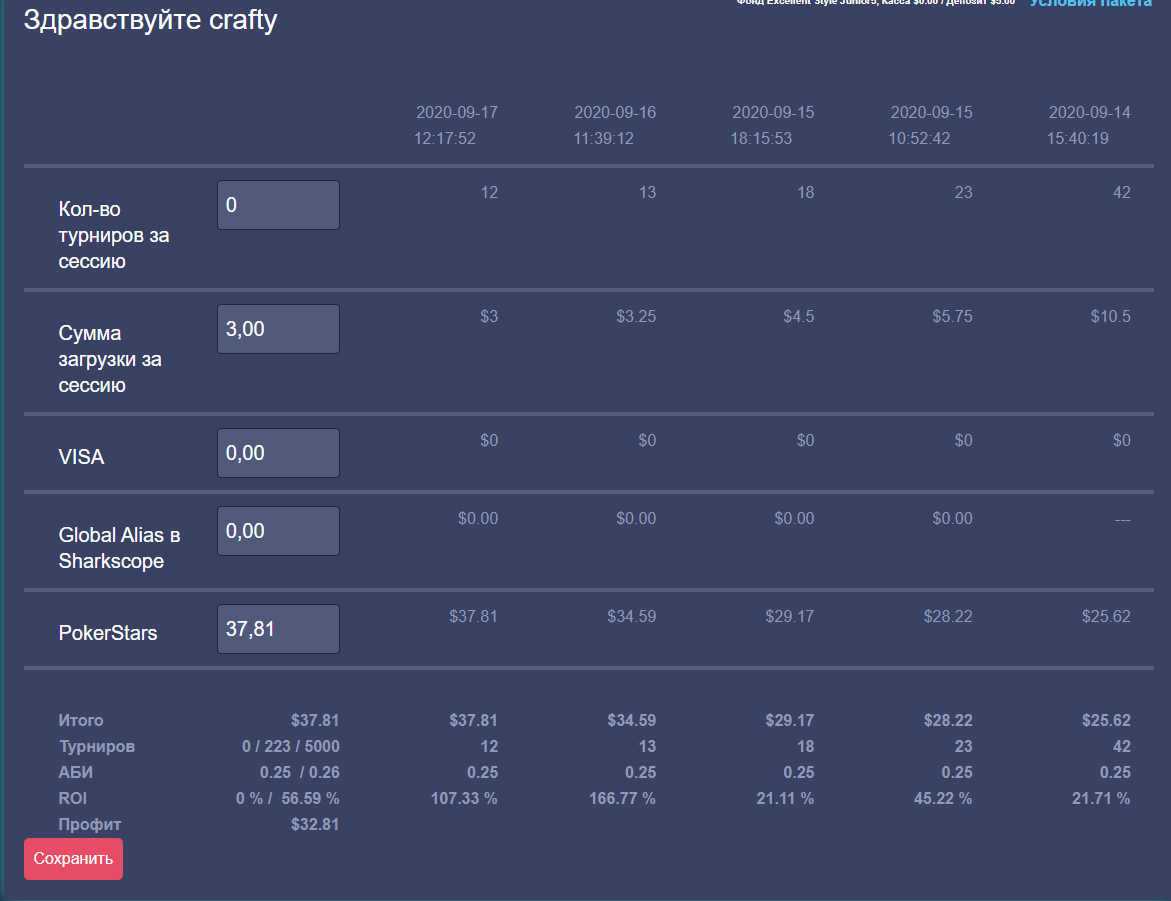Select the $4.5 session load amount

coord(798,317)
